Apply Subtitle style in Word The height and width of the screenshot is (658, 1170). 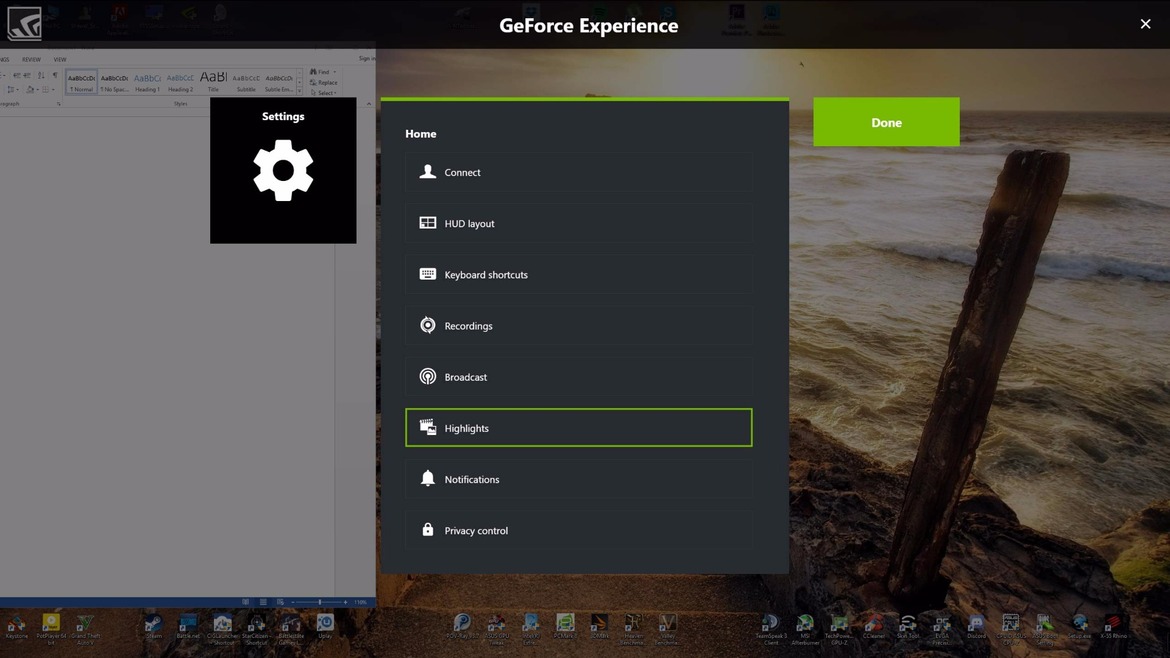tap(245, 82)
